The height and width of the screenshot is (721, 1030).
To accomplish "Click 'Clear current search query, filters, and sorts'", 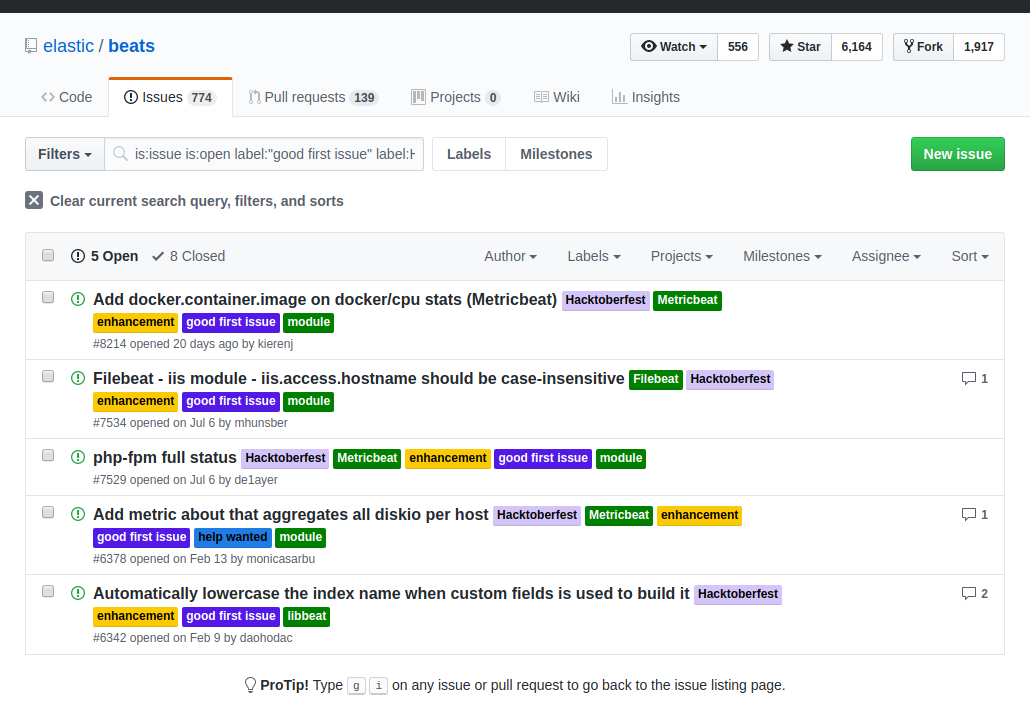I will click(196, 200).
